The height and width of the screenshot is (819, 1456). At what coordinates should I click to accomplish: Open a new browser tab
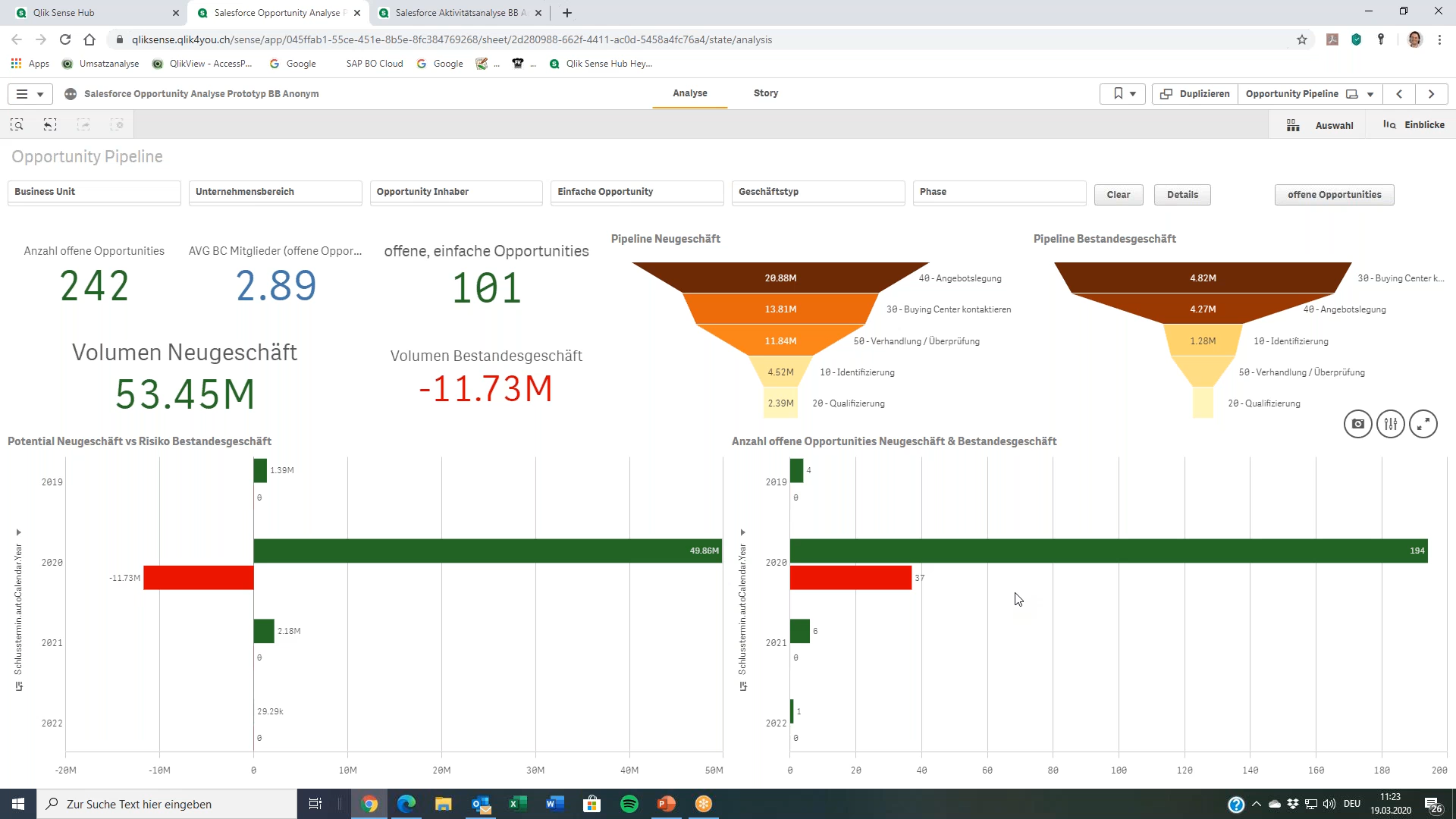pos(567,13)
